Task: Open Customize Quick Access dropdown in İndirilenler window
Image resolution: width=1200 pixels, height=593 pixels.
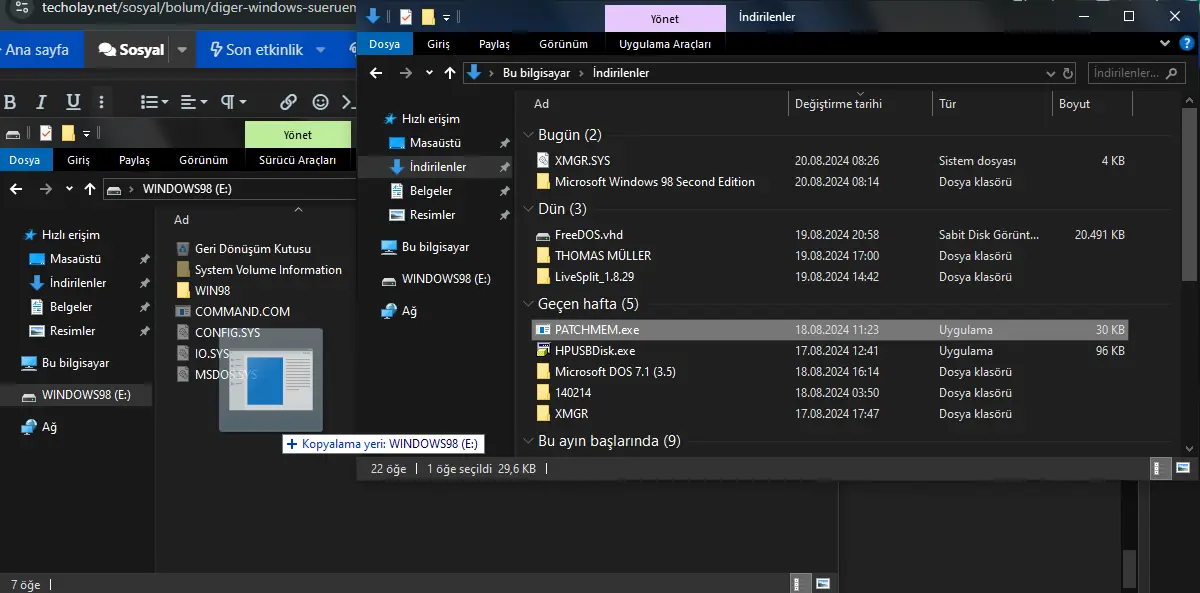Action: [445, 17]
